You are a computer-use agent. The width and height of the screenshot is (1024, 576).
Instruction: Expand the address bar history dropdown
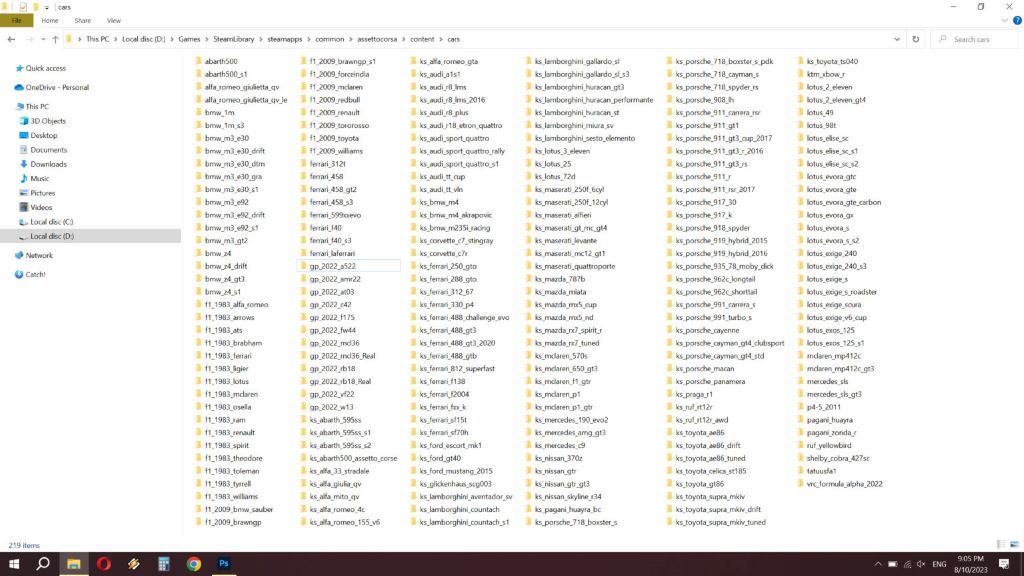[897, 39]
